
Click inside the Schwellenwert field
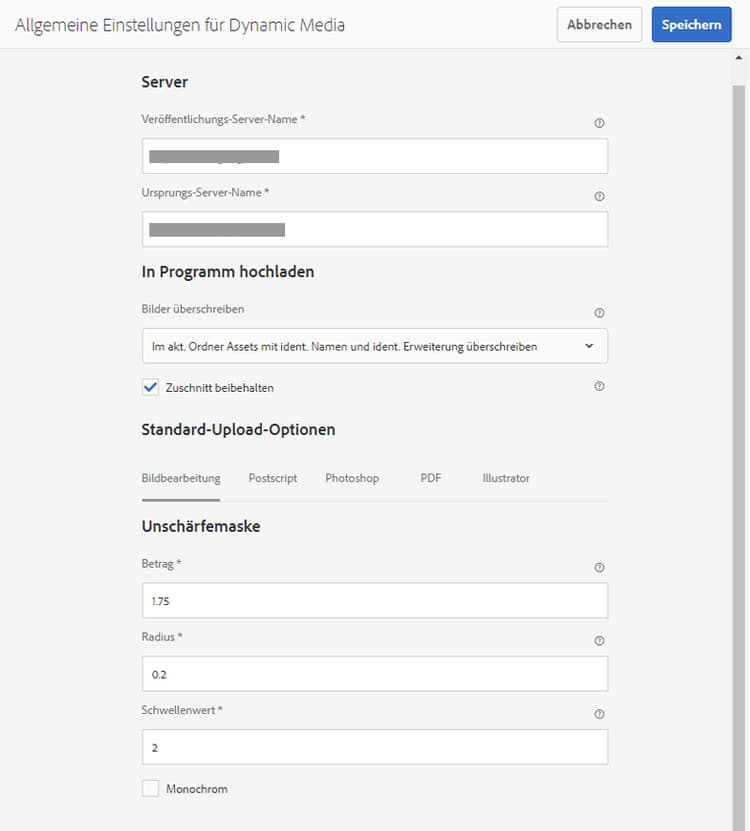375,747
